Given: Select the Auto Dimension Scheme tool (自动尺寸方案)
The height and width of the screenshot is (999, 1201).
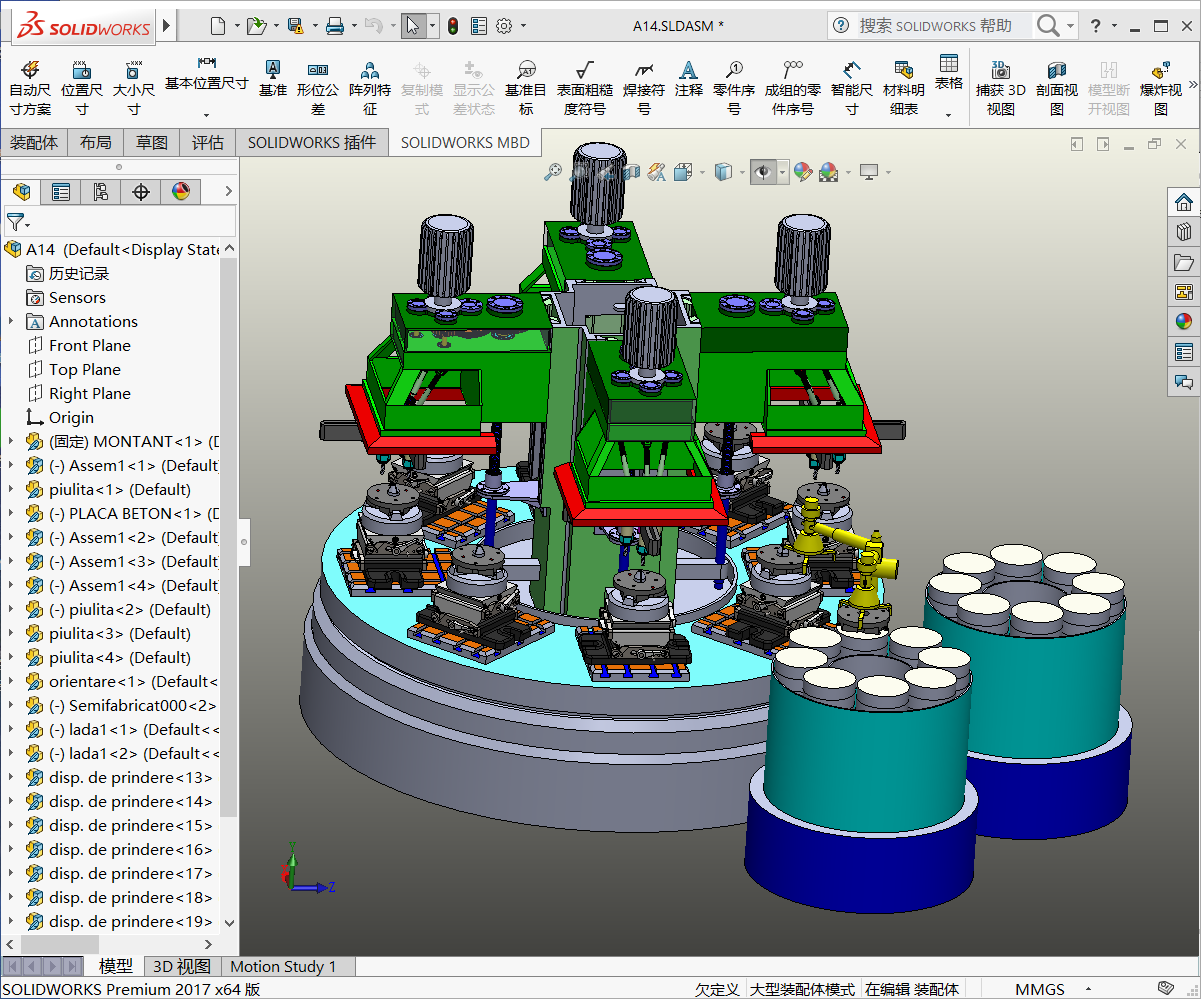Looking at the screenshot, I should [30, 87].
